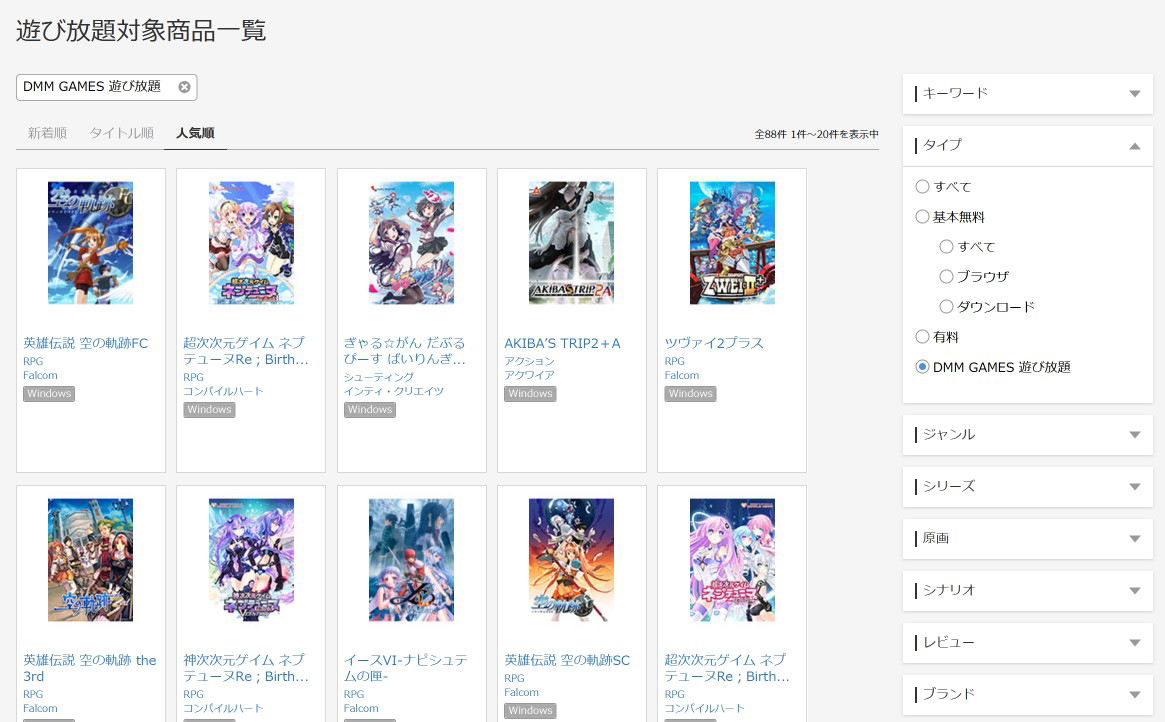Click Falcom brand under 空の軌跡FC
The image size is (1165, 722).
40,376
